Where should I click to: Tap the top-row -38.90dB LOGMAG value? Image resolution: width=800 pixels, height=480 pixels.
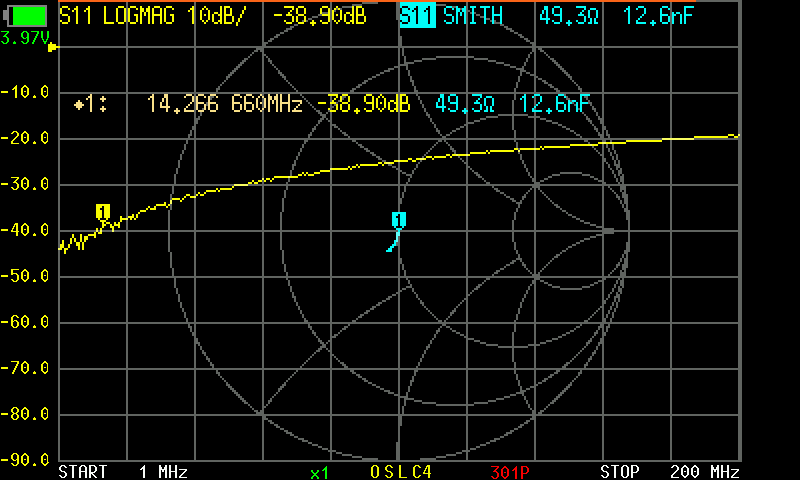319,16
